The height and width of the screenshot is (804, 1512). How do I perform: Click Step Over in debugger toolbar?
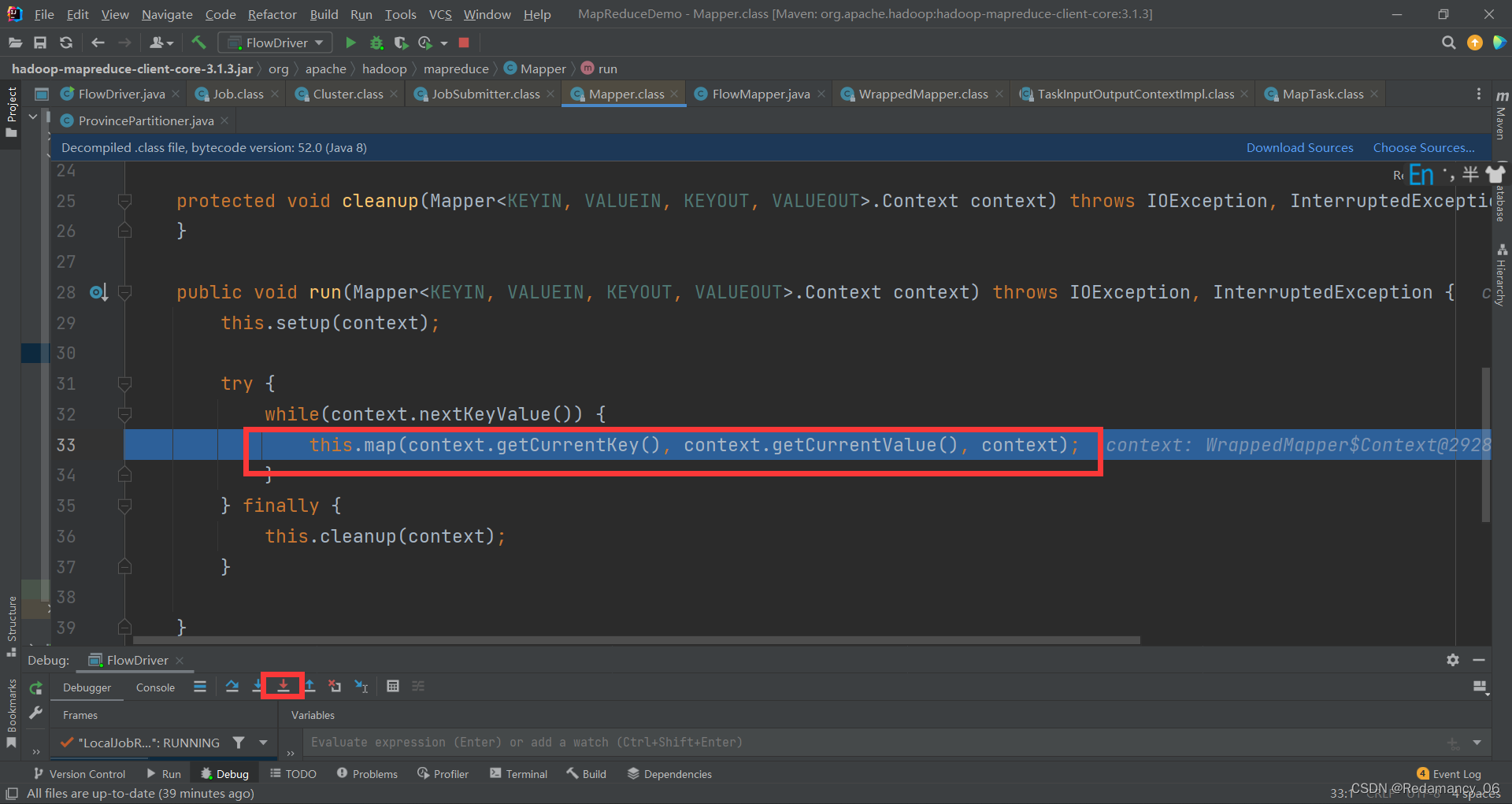pos(232,686)
